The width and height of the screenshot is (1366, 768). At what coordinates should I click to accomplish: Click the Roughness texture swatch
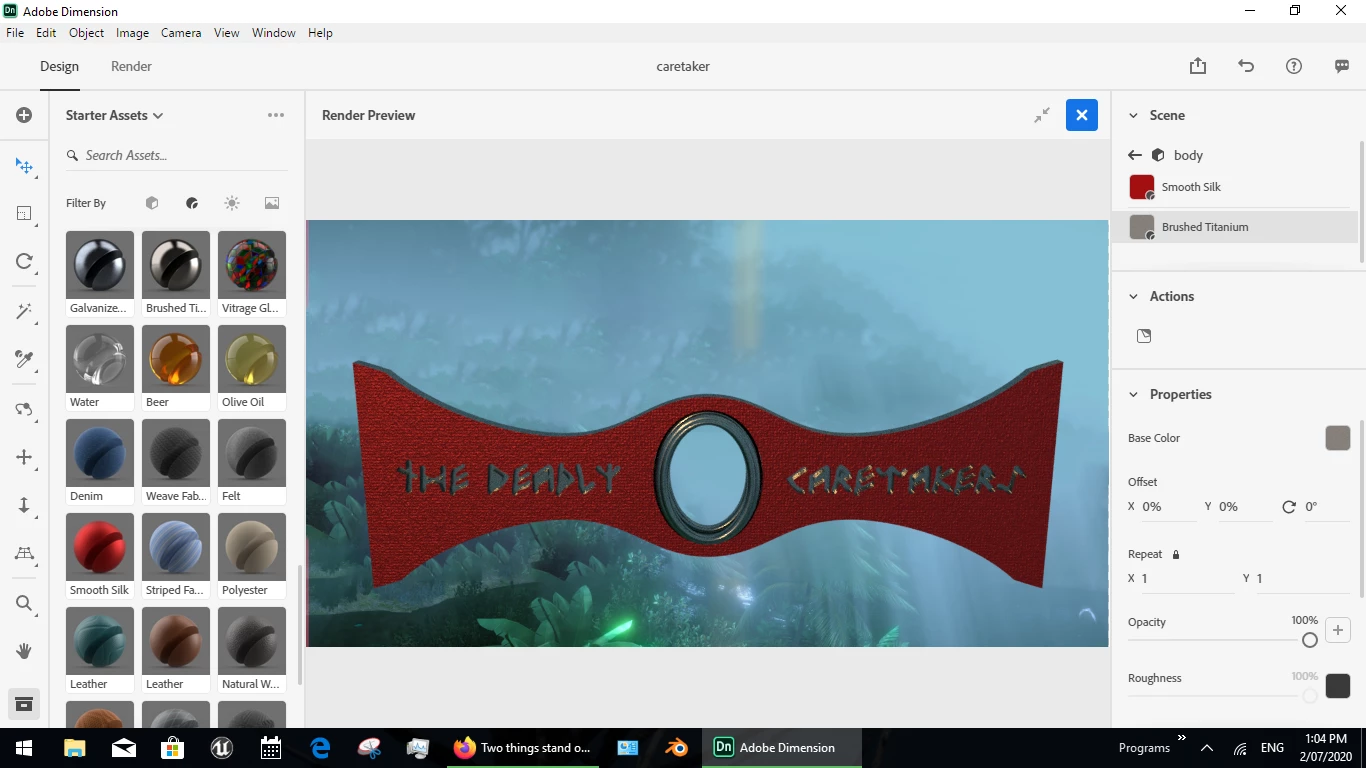tap(1338, 686)
